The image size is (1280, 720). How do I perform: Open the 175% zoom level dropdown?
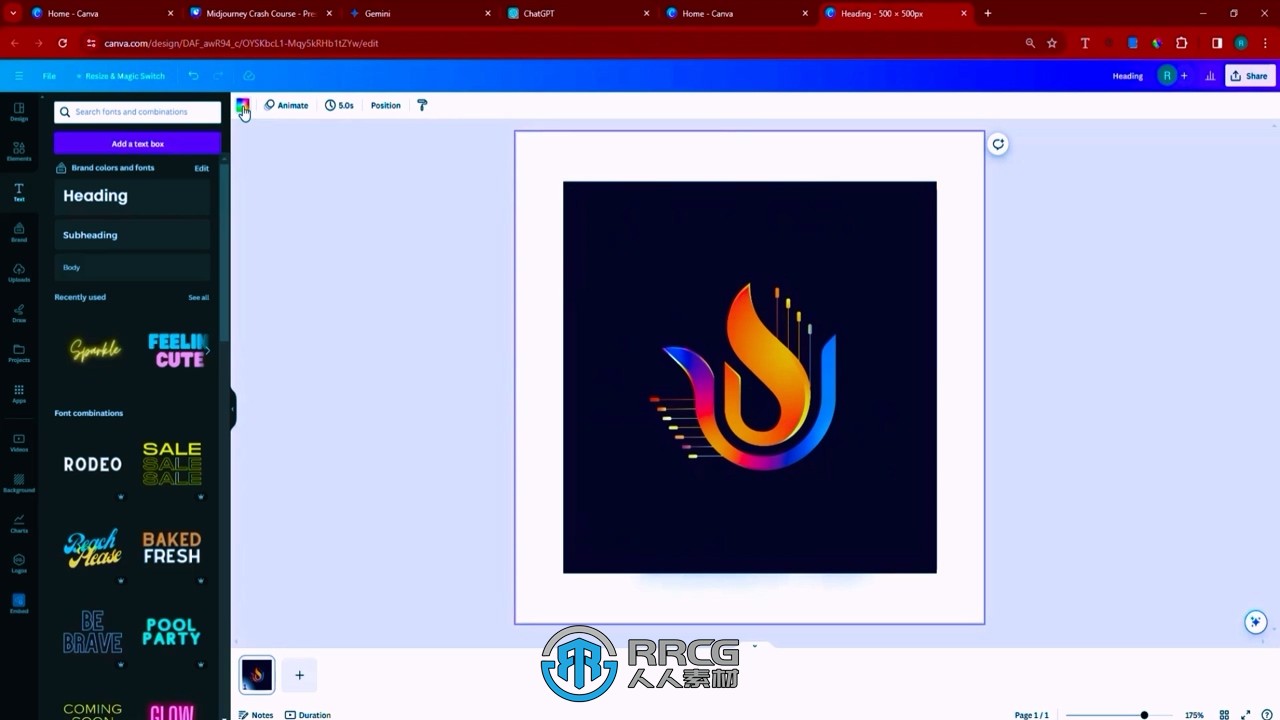(1194, 715)
